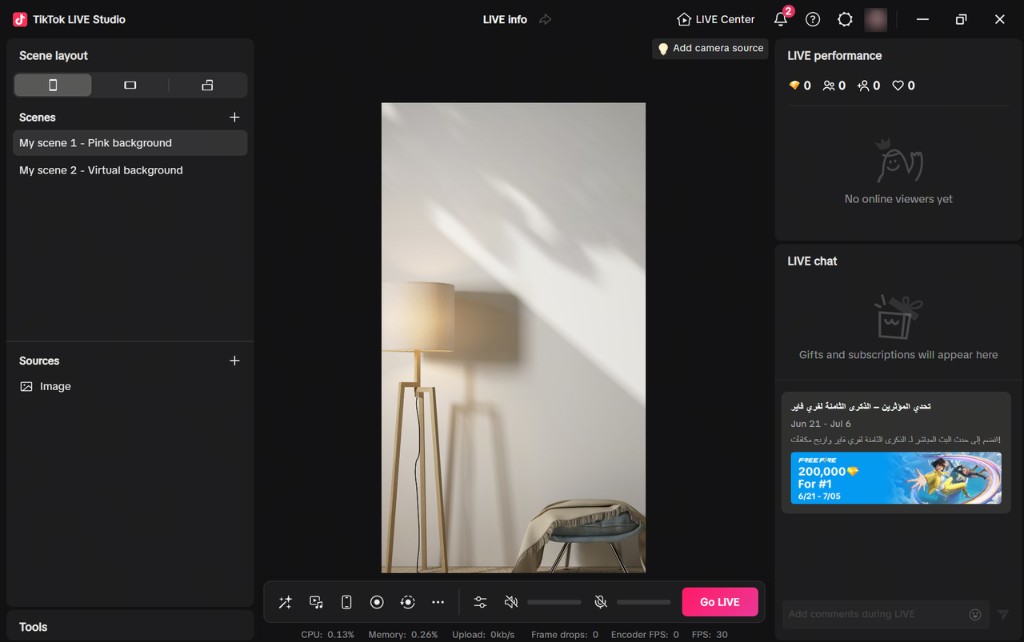Add a new scene with the plus button

click(234, 117)
